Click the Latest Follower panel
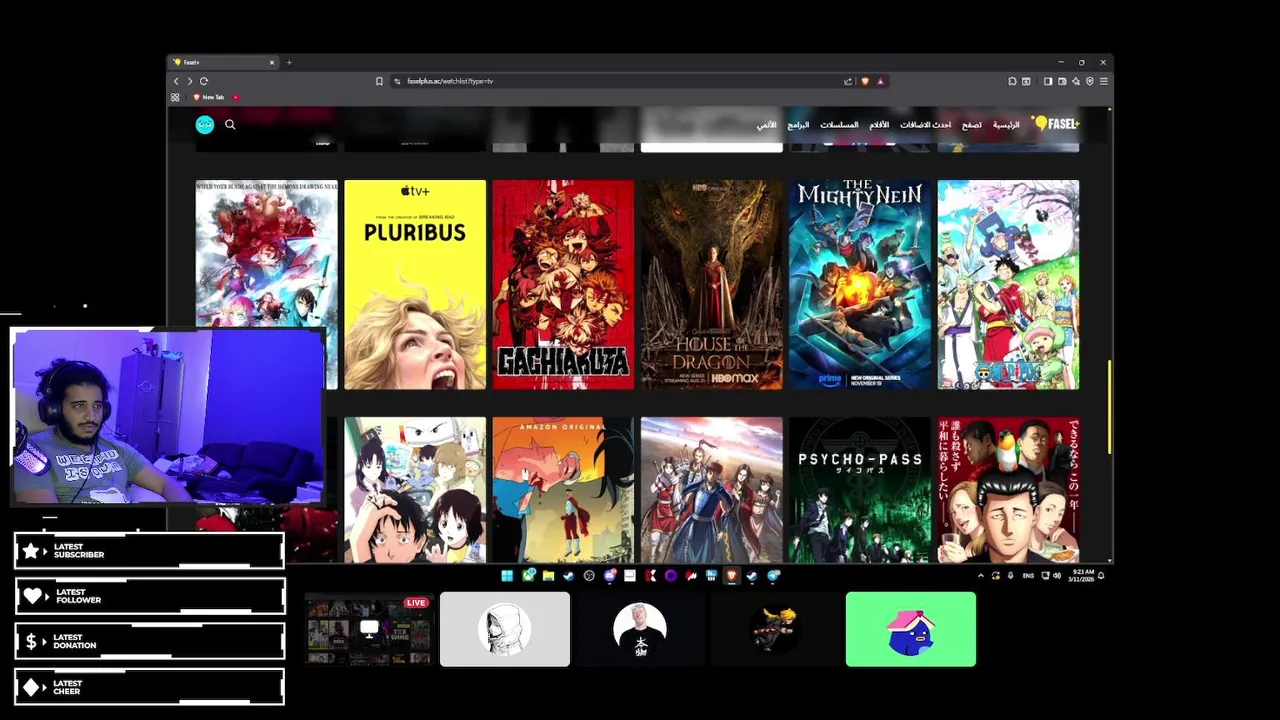Screen dimensions: 1280x720 [150, 596]
